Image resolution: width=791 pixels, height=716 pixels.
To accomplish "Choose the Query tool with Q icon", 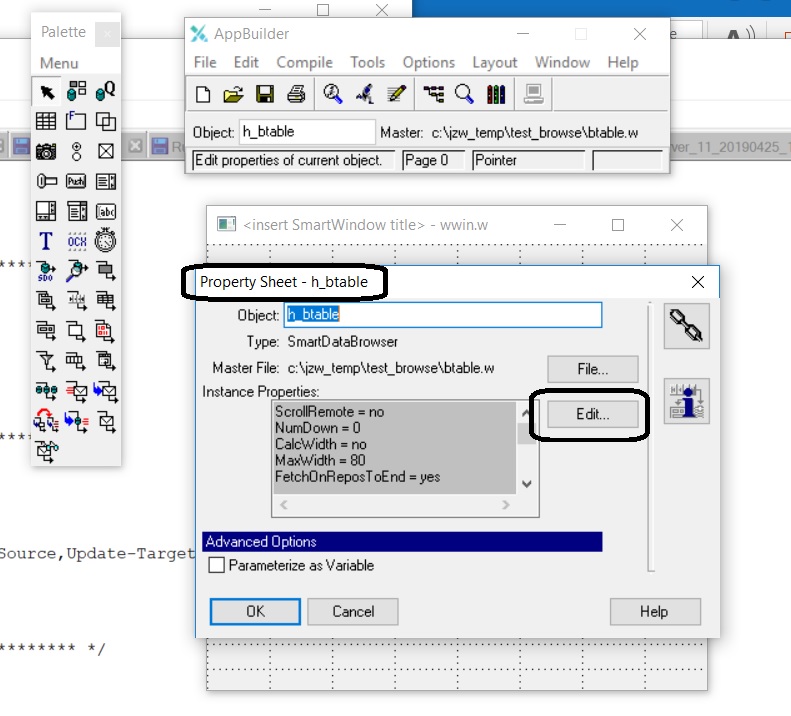I will (x=106, y=91).
